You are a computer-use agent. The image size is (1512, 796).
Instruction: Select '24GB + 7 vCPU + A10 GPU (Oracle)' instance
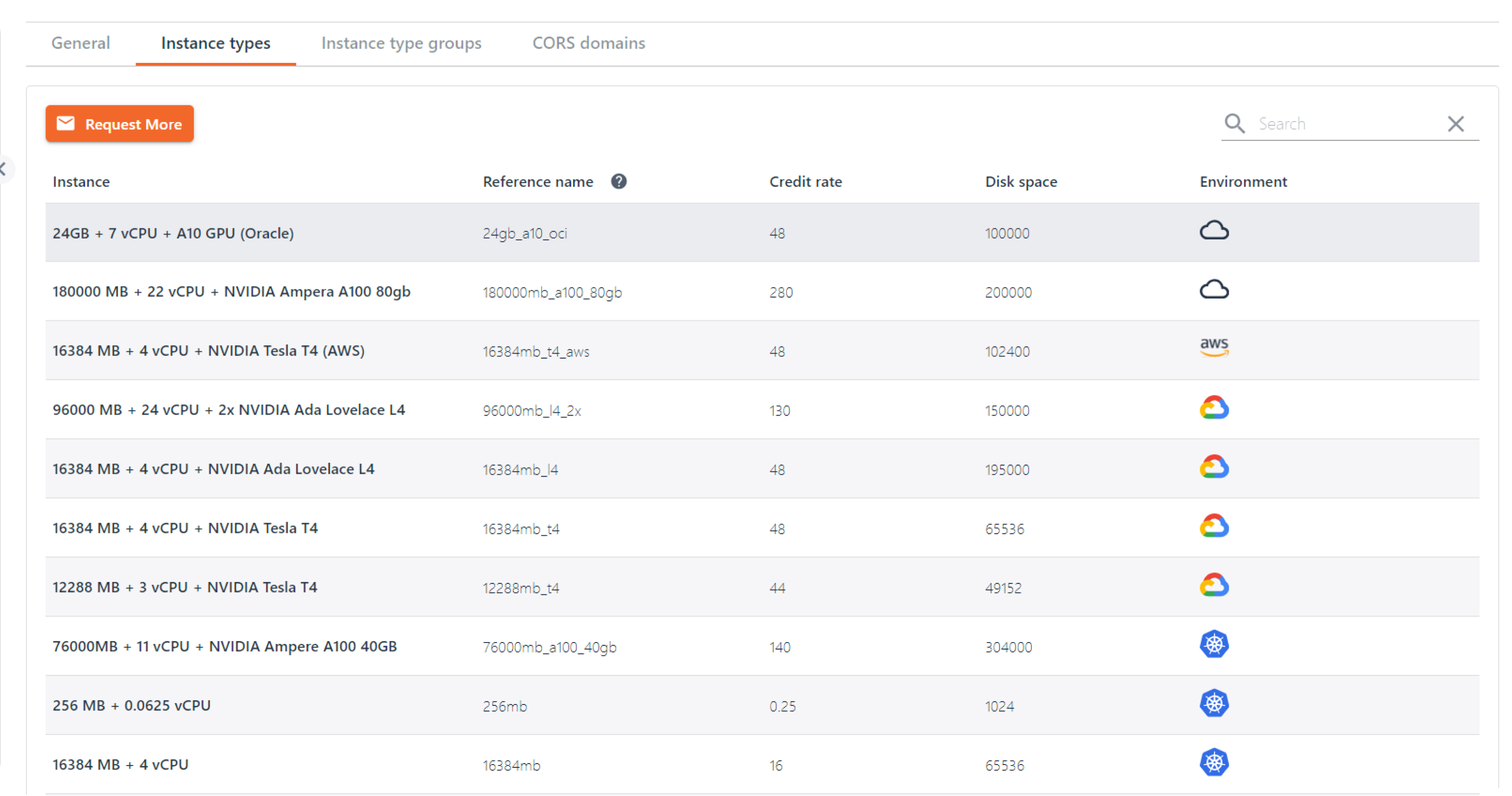173,233
